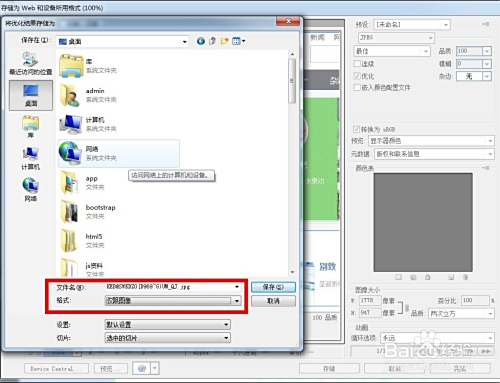The image size is (500, 383).
Task: Create a new folder using the toolbar icon
Action: (x=224, y=41)
